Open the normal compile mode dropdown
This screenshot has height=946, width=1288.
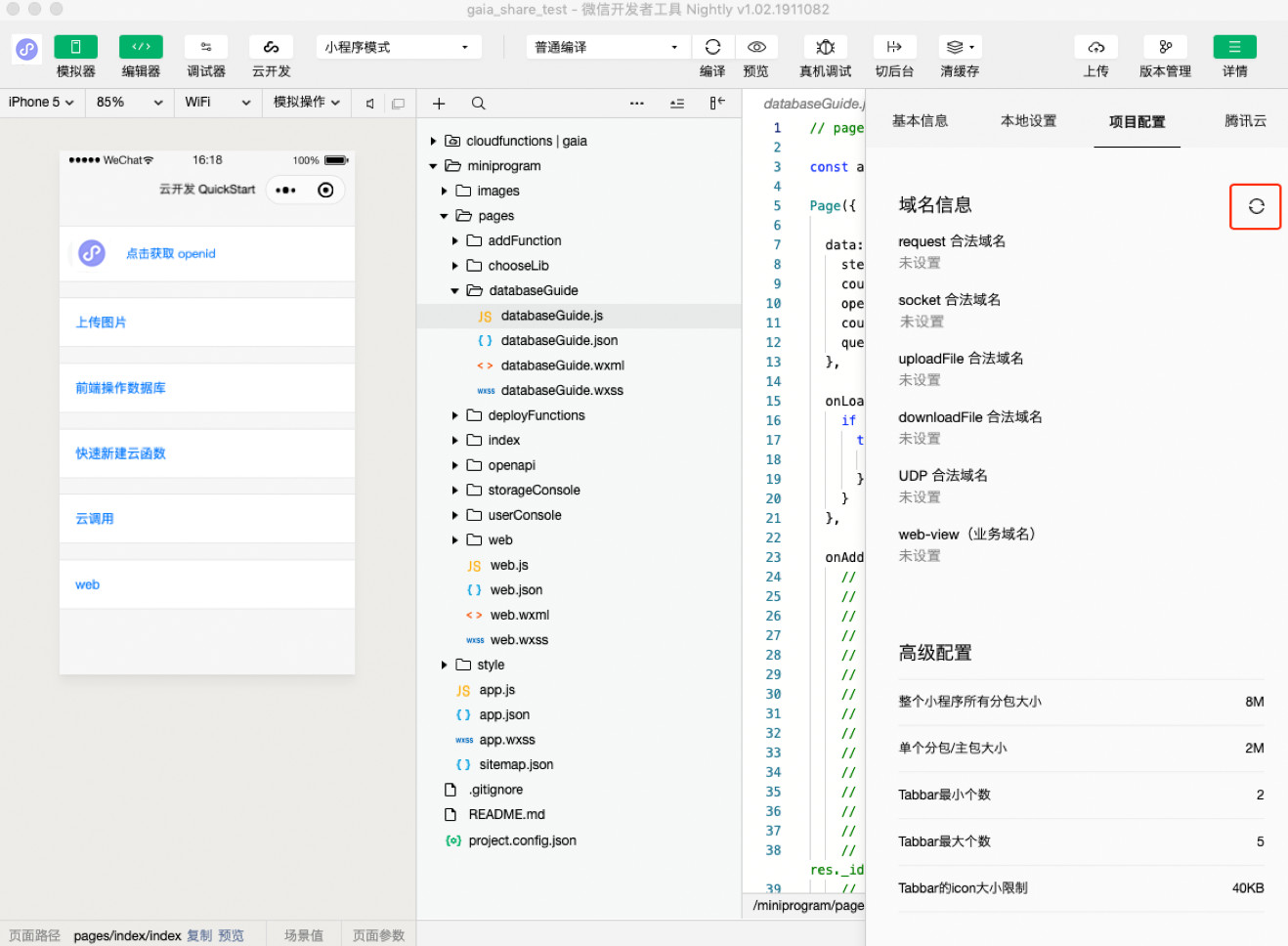[607, 47]
